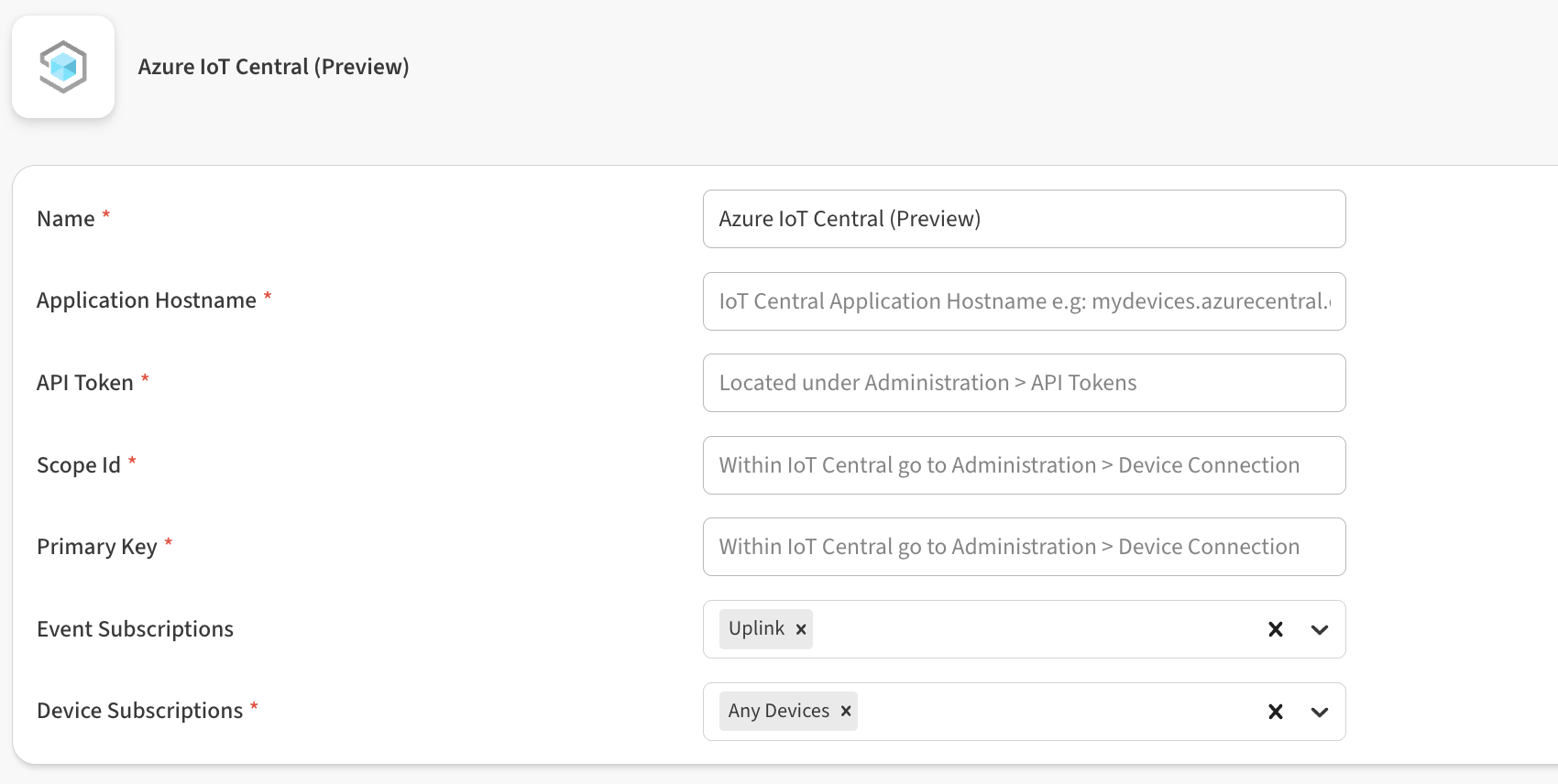1558x784 pixels.
Task: Click the Primary Key label
Action: [97, 547]
